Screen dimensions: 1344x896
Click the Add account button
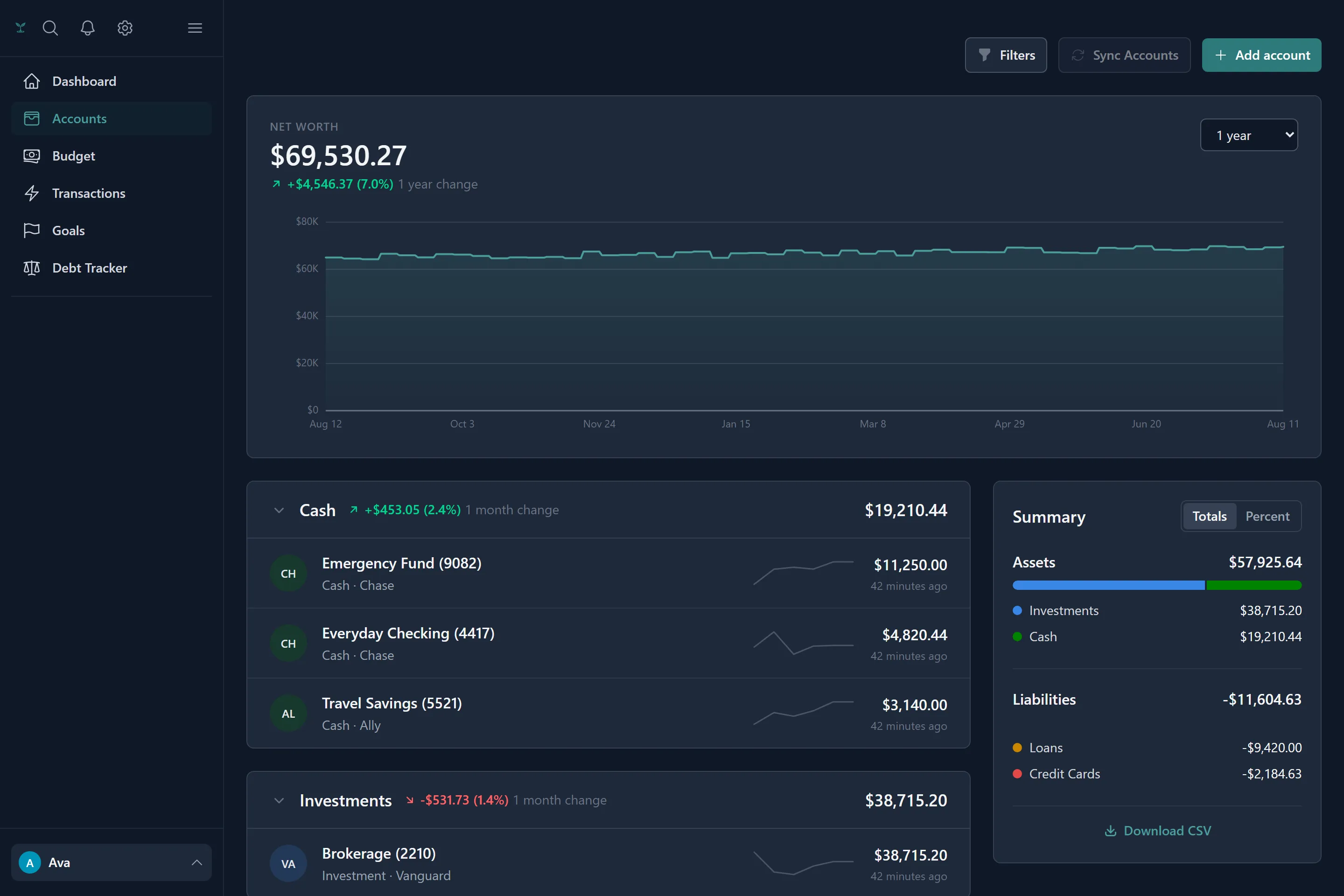(1261, 55)
